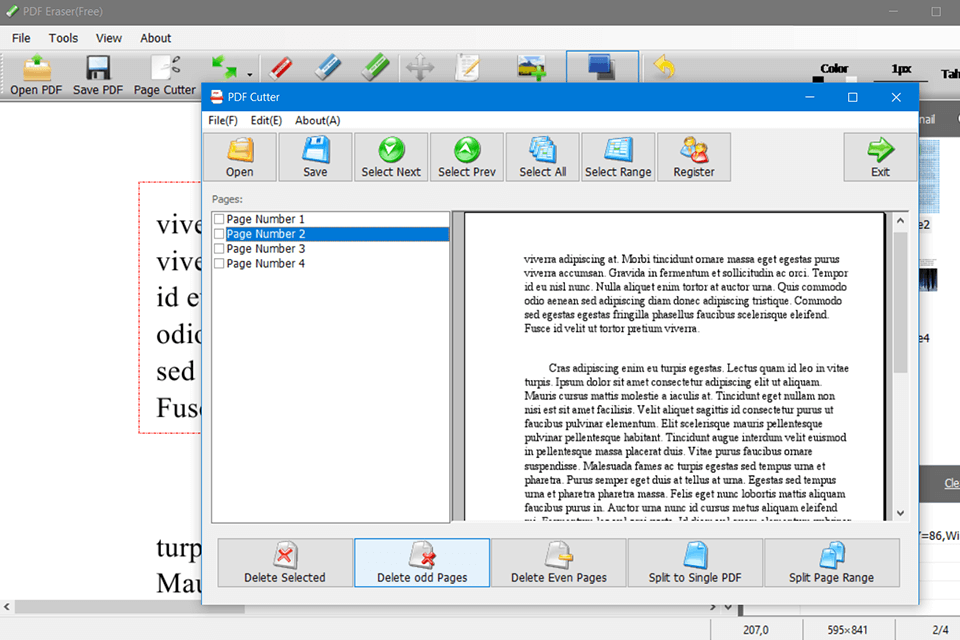This screenshot has height=640, width=960.
Task: Select the 'Page Number 3' list row
Action: [x=331, y=249]
